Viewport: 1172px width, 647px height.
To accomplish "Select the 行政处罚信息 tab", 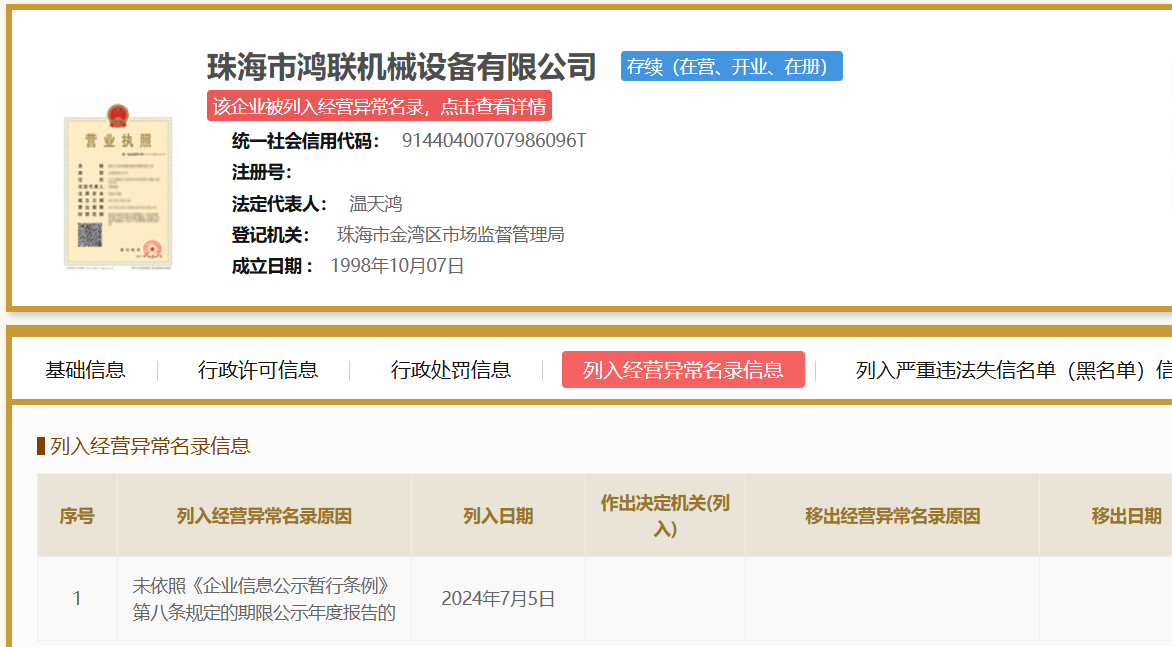I will point(450,370).
